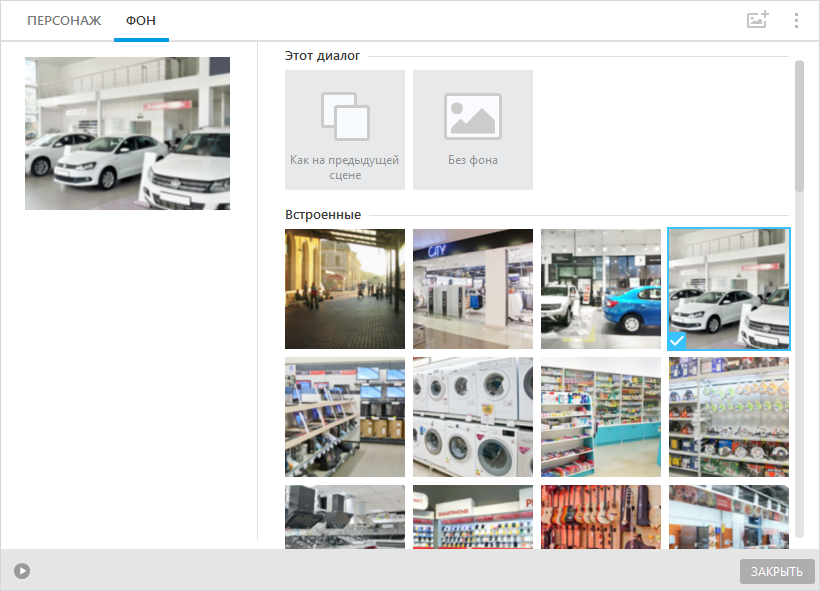Viewport: 820px width, 591px height.
Task: Select the ФОН tab
Action: [141, 20]
